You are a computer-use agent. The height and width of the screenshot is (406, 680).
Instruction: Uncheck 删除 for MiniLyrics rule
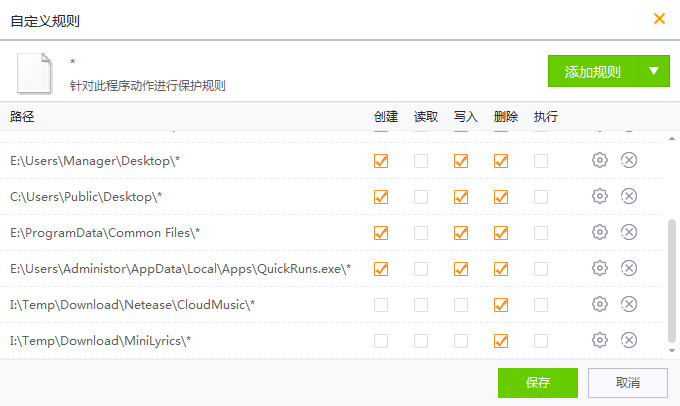click(x=501, y=341)
